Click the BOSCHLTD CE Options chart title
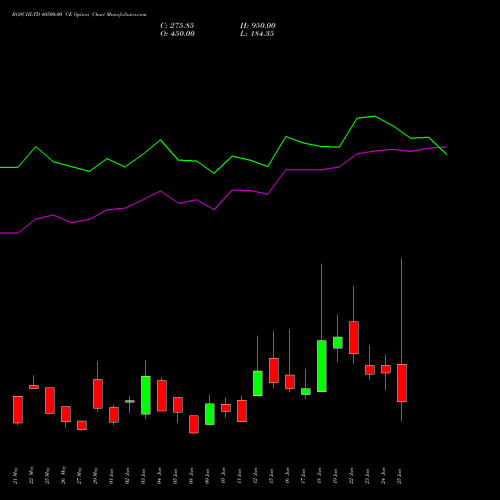 click(x=79, y=15)
